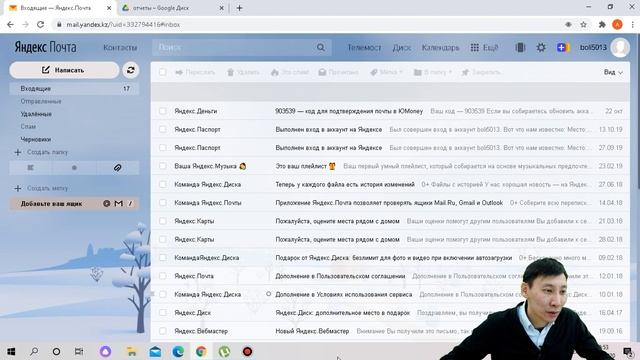Tick checkbox for Теперь у каждого файла message
Screen dimensions: 640x360
(x=162, y=184)
